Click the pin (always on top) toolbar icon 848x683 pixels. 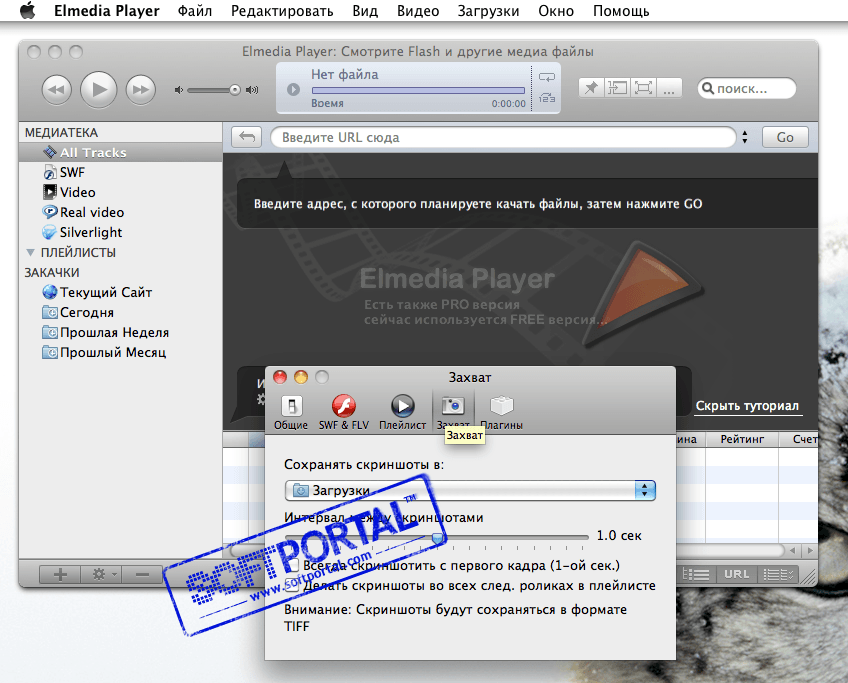coord(591,88)
